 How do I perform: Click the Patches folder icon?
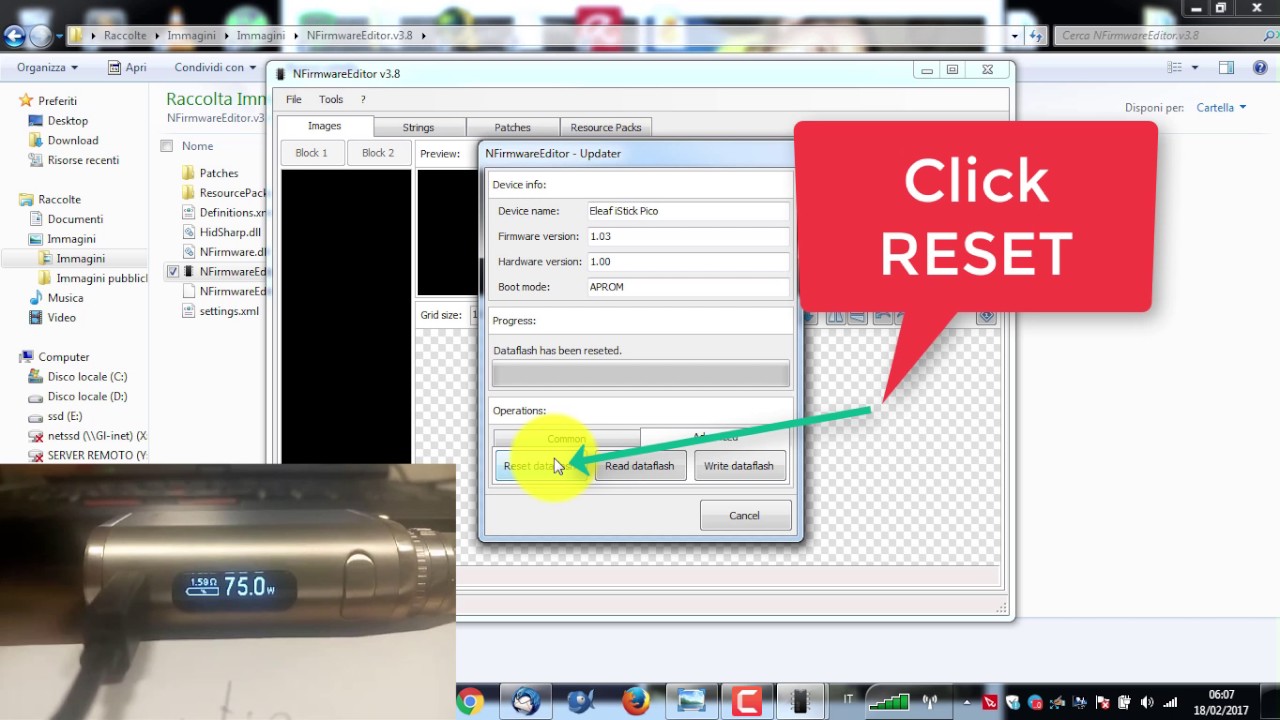(x=188, y=173)
